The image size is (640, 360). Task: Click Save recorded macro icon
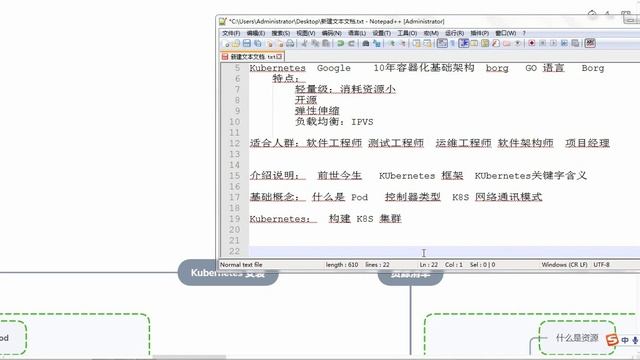[575, 43]
